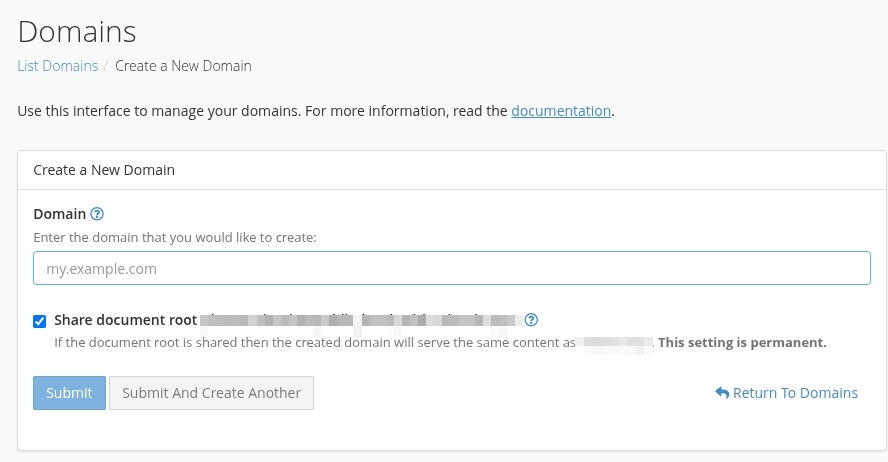Select the Create a New Domain breadcrumb

[183, 66]
